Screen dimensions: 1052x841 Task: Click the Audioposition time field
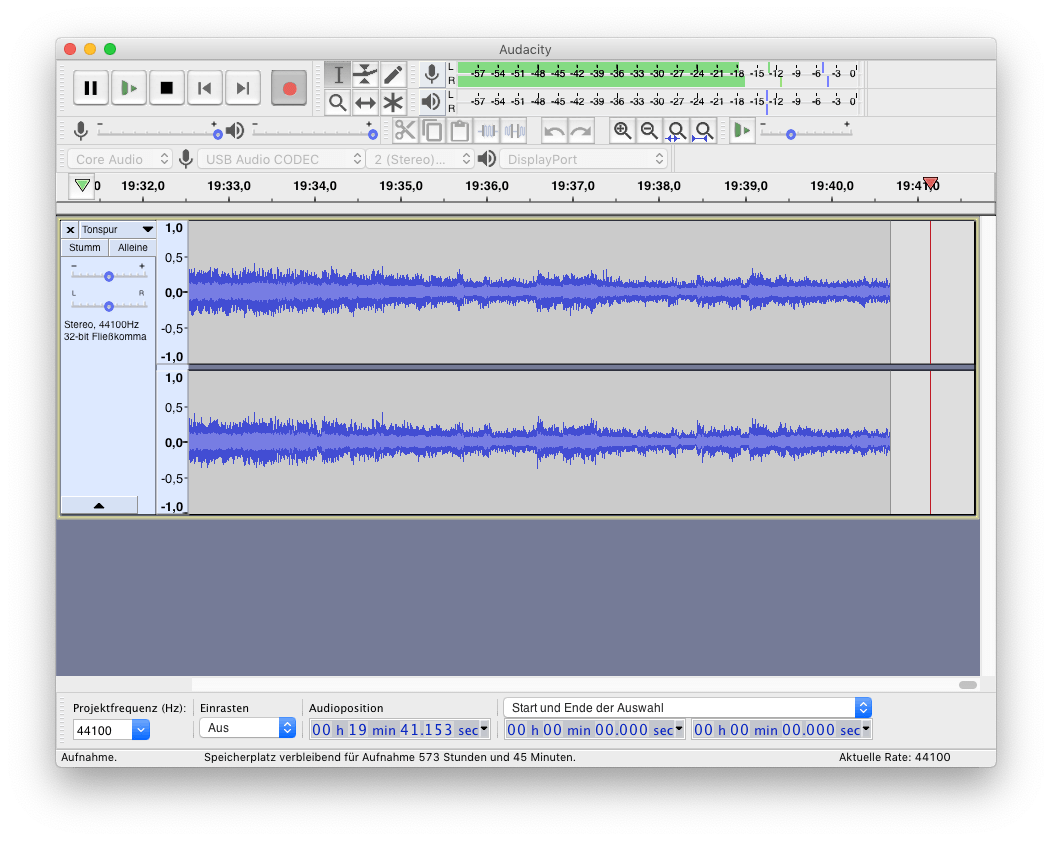pyautogui.click(x=396, y=730)
